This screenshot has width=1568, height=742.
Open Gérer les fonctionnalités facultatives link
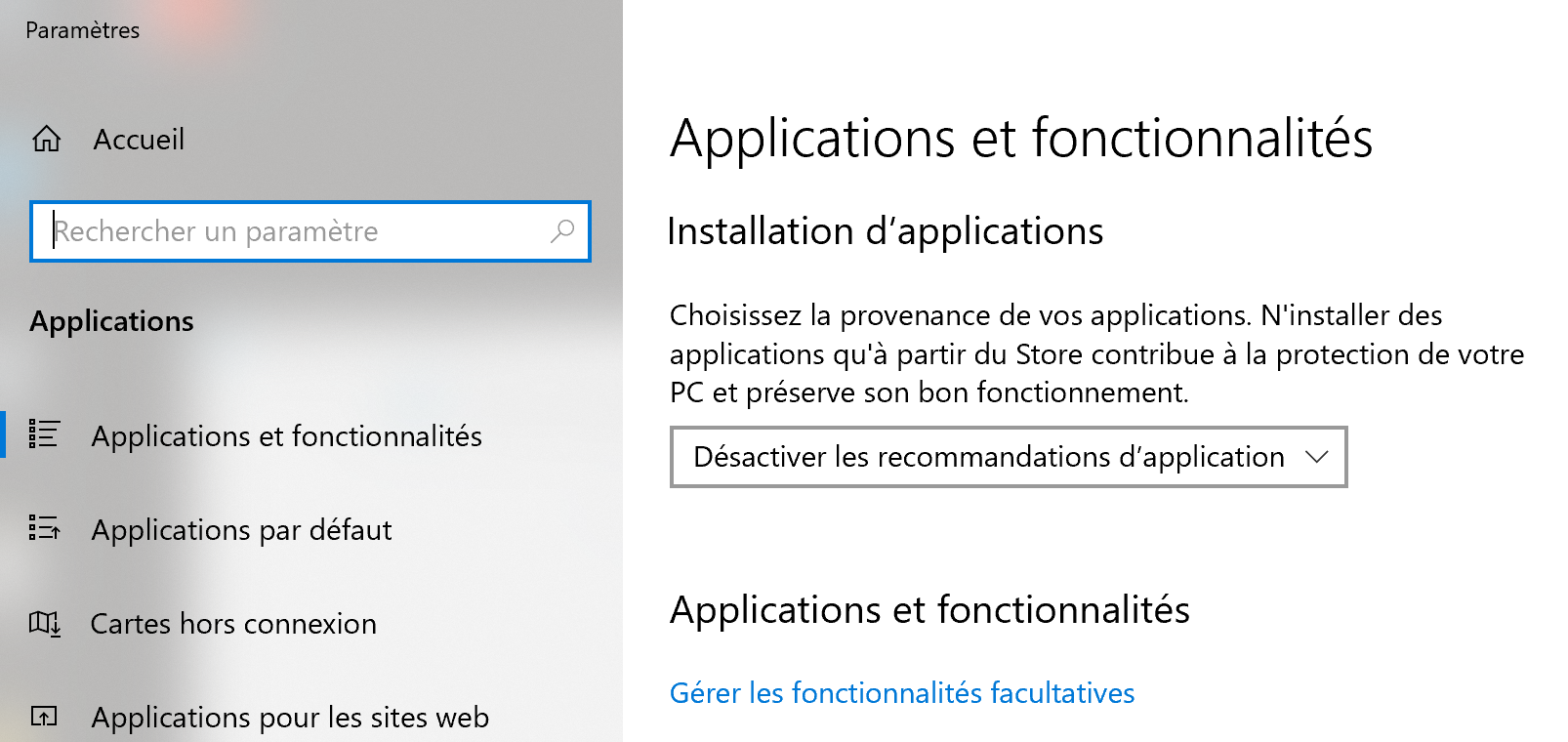coord(902,693)
